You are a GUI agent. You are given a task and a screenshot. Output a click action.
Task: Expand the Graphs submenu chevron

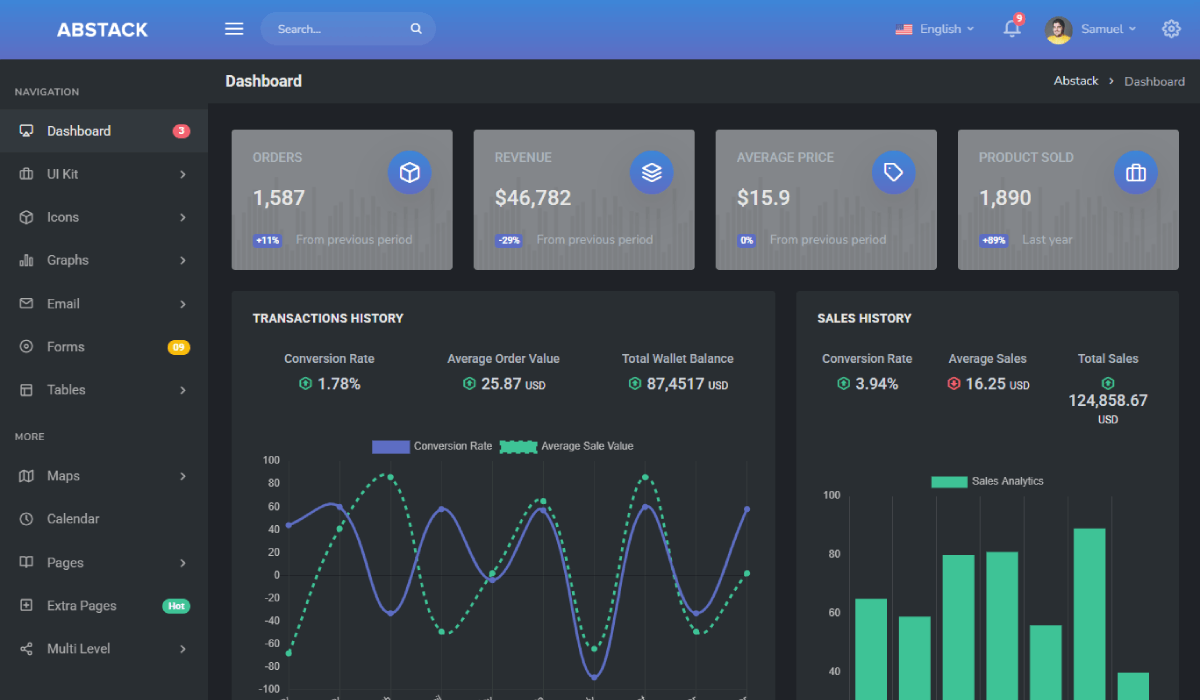pyautogui.click(x=183, y=260)
